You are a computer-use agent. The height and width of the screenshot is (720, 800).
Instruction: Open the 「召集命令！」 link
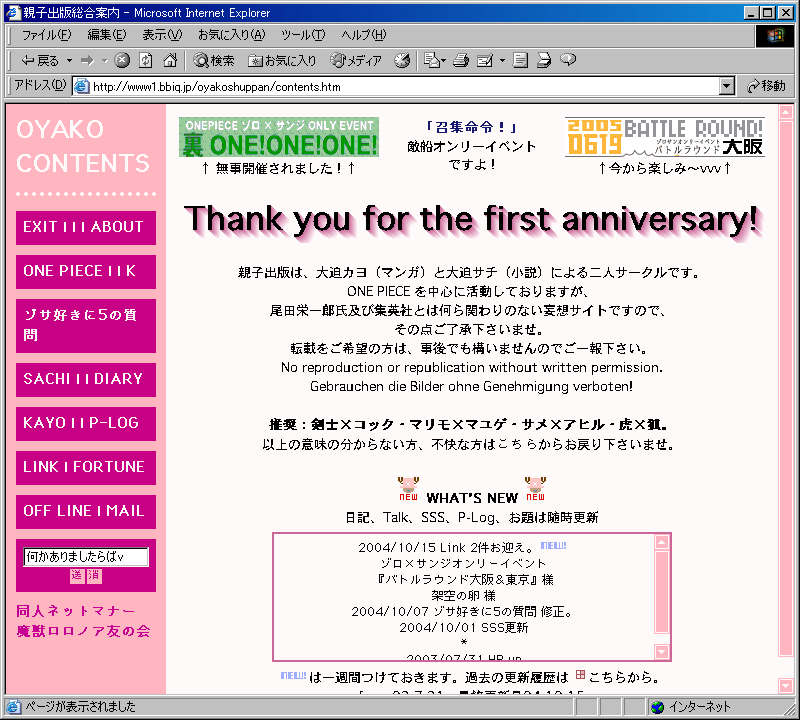tap(471, 127)
